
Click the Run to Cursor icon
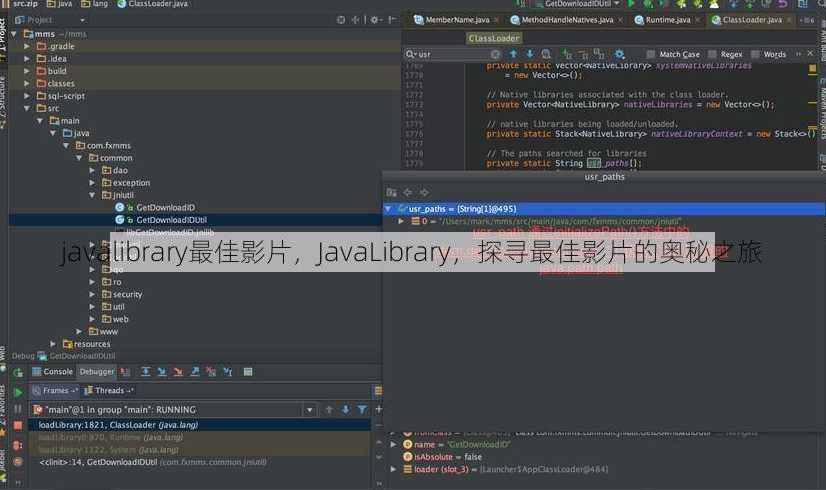(x=228, y=372)
